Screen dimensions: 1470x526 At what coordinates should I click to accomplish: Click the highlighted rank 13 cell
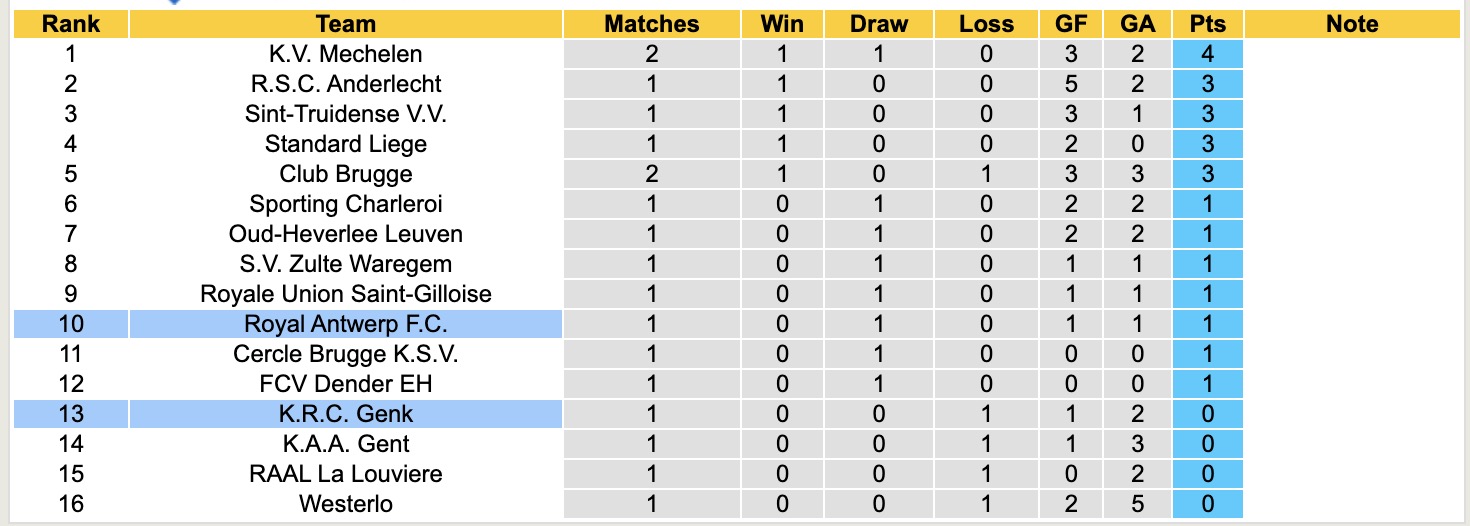pos(70,414)
